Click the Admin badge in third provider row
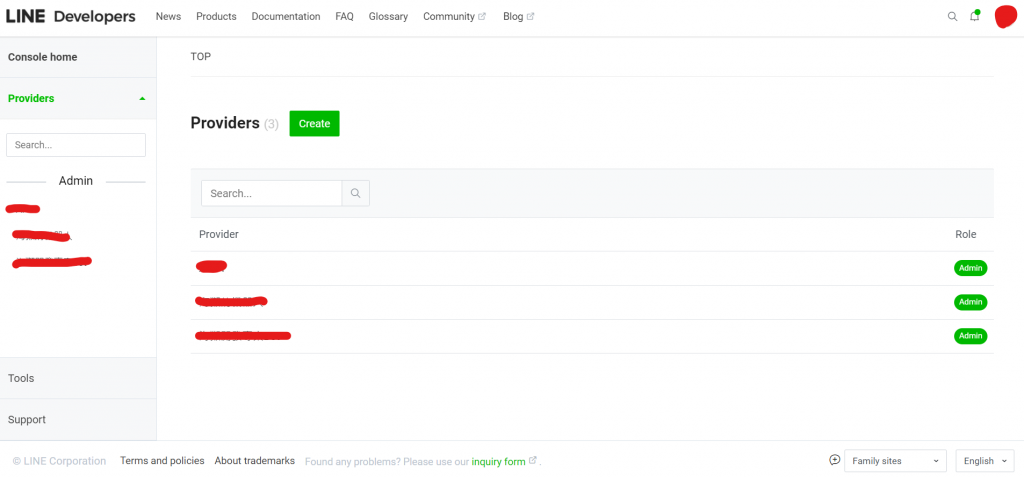The image size is (1024, 477). pyautogui.click(x=970, y=336)
